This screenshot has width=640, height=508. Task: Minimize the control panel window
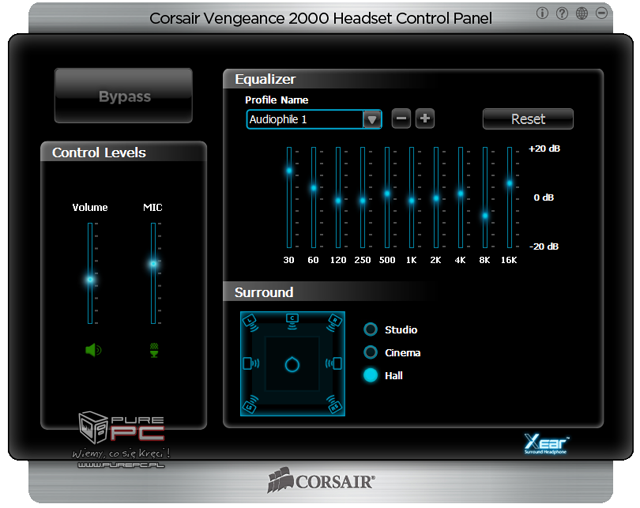point(601,13)
